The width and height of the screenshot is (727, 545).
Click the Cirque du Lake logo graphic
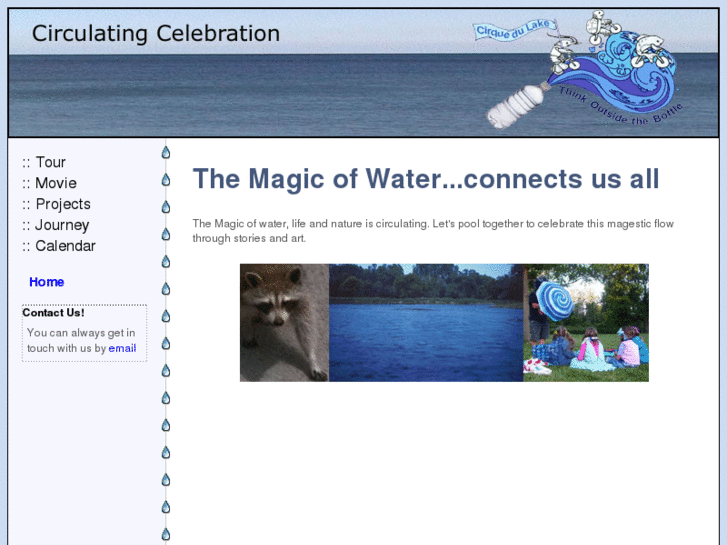click(580, 70)
